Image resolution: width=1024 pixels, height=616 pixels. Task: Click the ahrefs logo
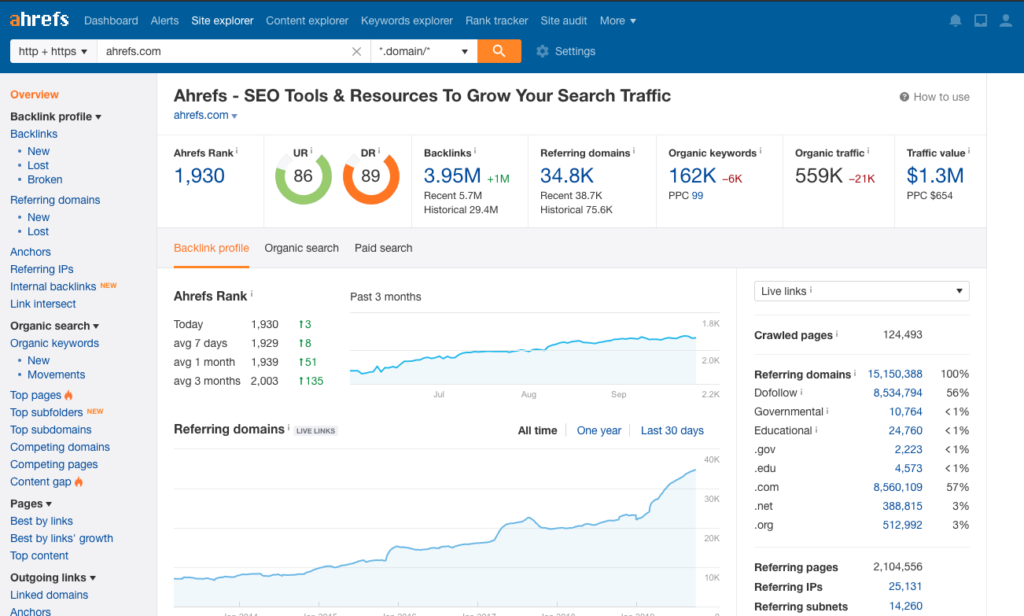pyautogui.click(x=39, y=20)
